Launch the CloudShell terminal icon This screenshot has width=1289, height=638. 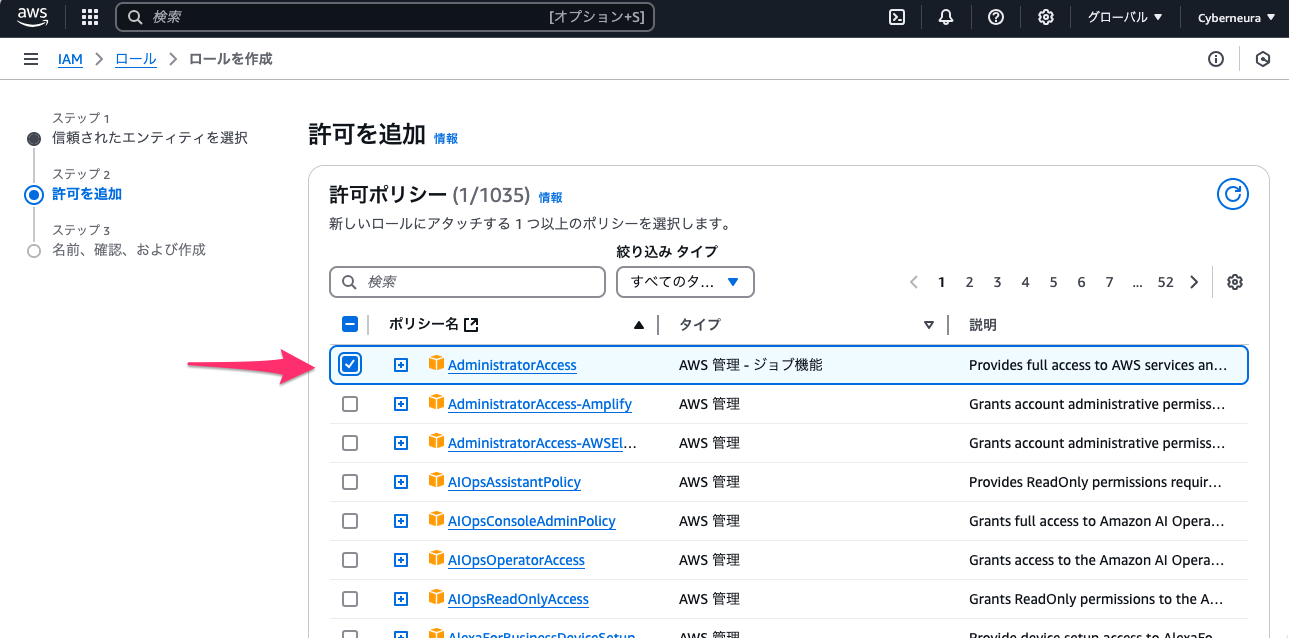[898, 17]
